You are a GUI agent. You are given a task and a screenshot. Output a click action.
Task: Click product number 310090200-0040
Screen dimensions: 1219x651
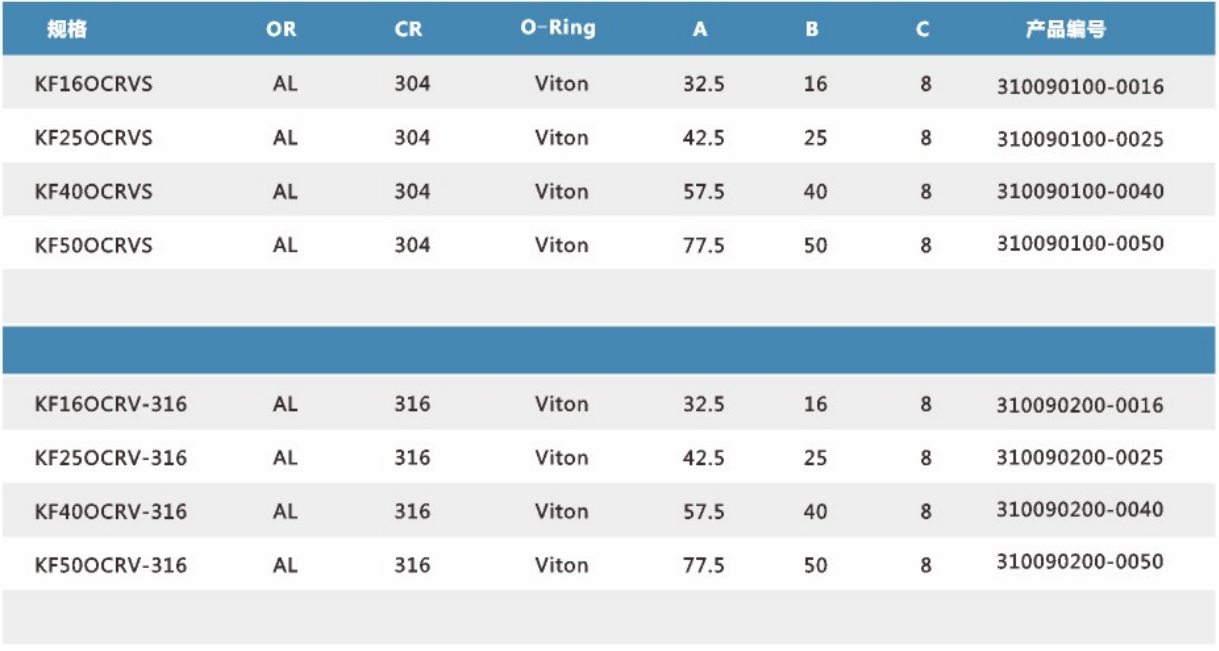(x=1080, y=510)
